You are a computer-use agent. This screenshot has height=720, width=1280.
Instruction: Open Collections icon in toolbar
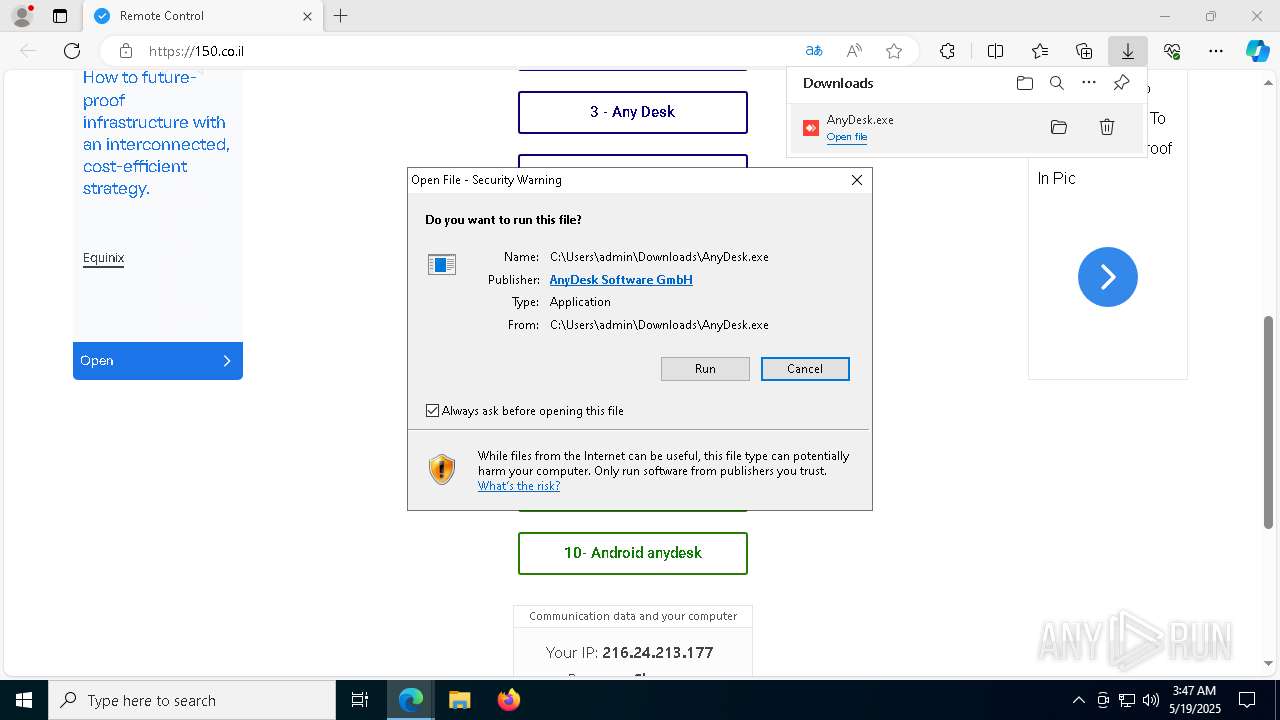point(1084,51)
